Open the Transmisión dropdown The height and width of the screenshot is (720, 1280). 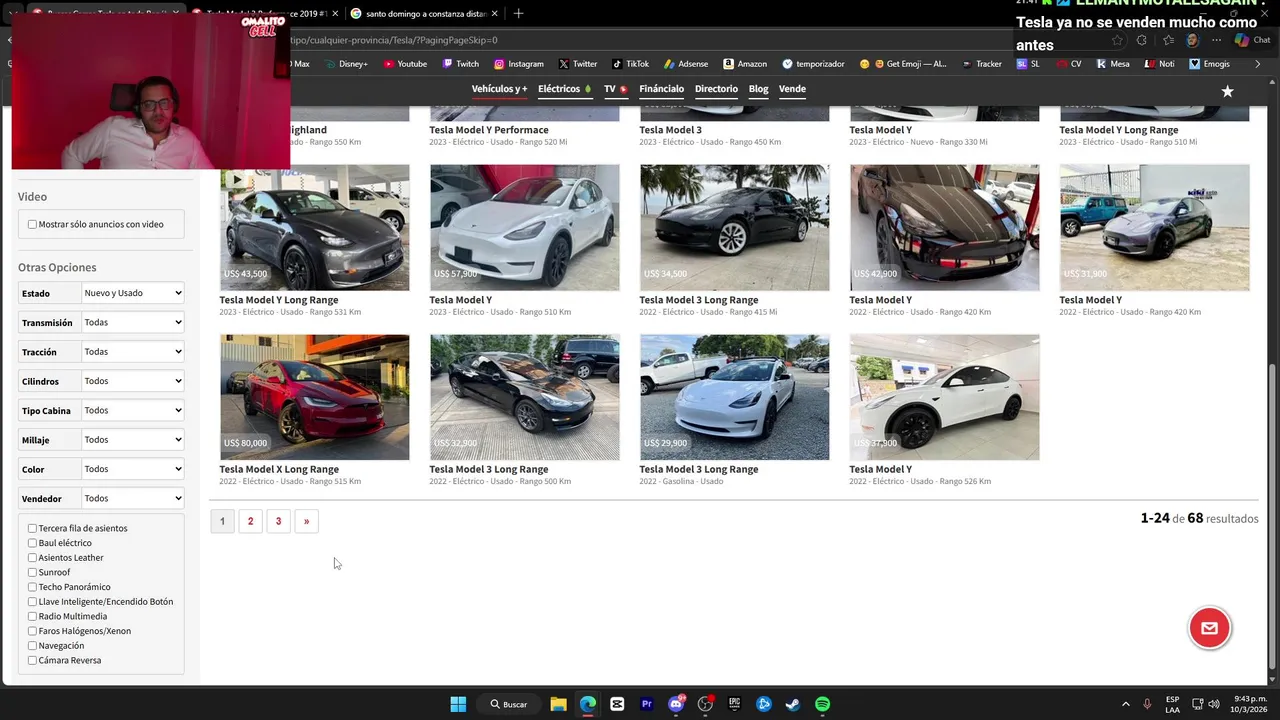click(133, 322)
